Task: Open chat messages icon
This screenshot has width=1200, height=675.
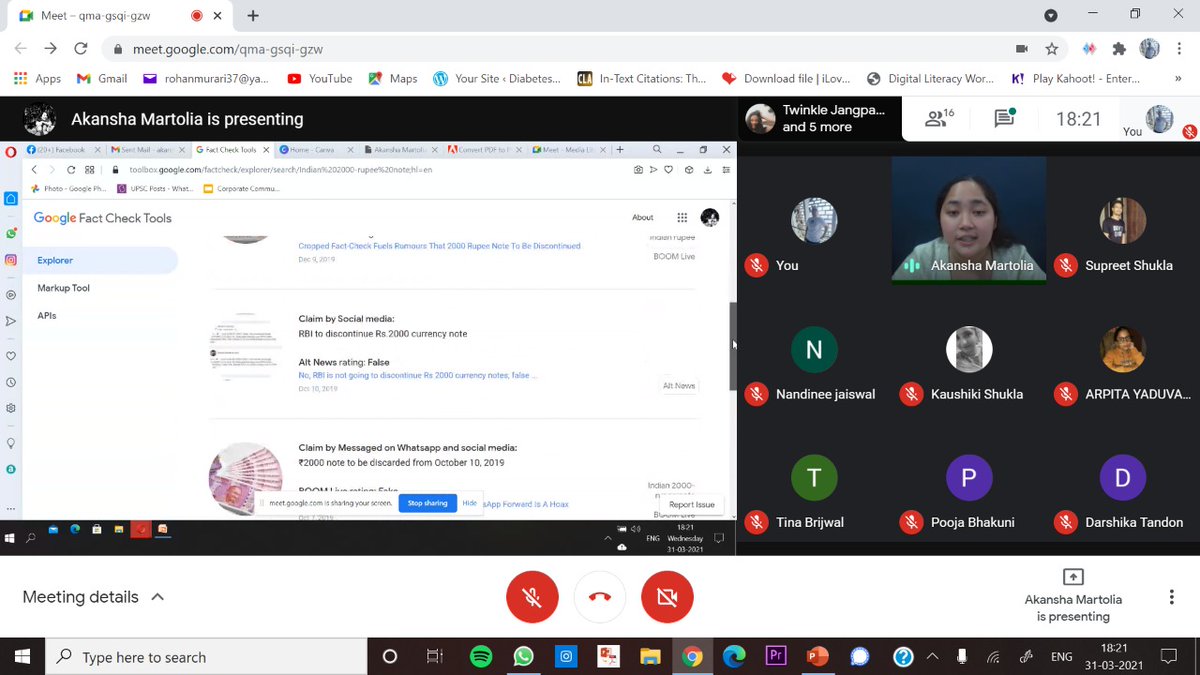Action: tap(1005, 119)
